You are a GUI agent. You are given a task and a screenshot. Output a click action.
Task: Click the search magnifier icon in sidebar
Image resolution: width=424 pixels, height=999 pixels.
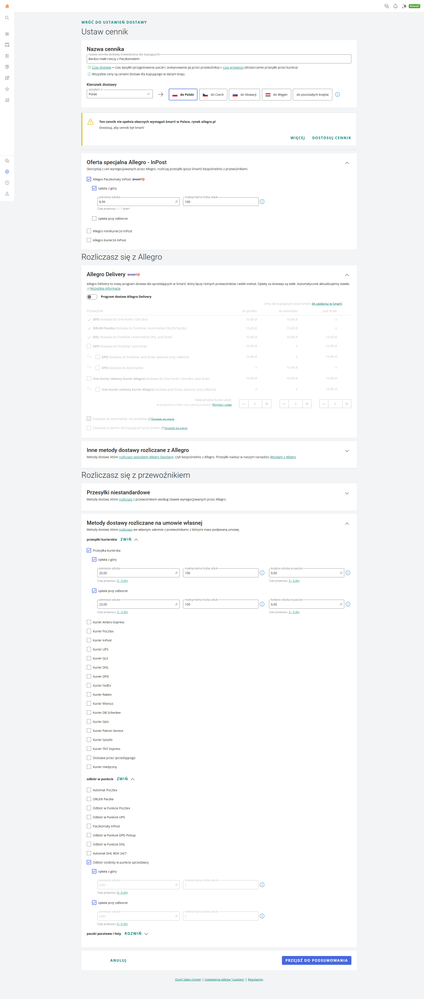7,18
